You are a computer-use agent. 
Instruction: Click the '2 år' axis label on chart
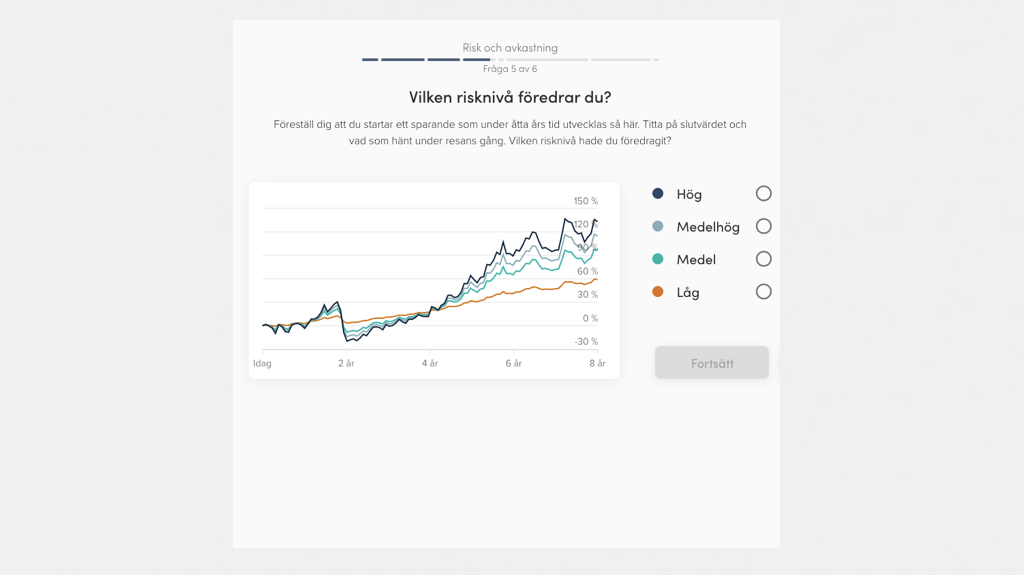coord(346,364)
